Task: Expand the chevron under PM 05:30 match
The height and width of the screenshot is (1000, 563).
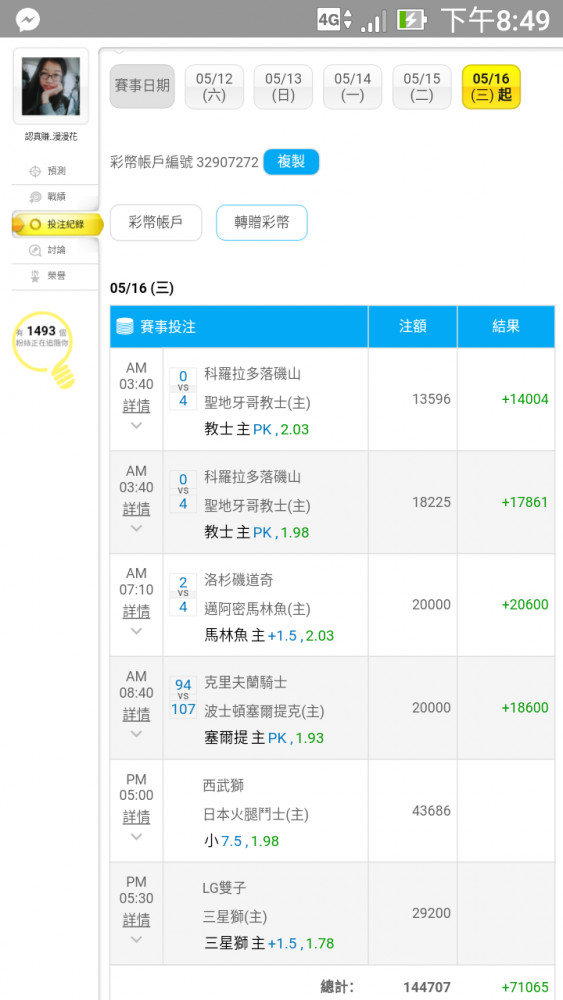Action: coord(136,939)
